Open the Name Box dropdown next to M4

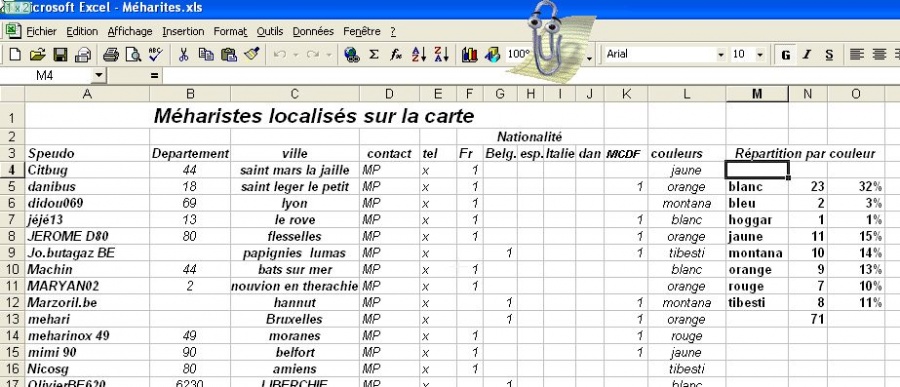99,75
